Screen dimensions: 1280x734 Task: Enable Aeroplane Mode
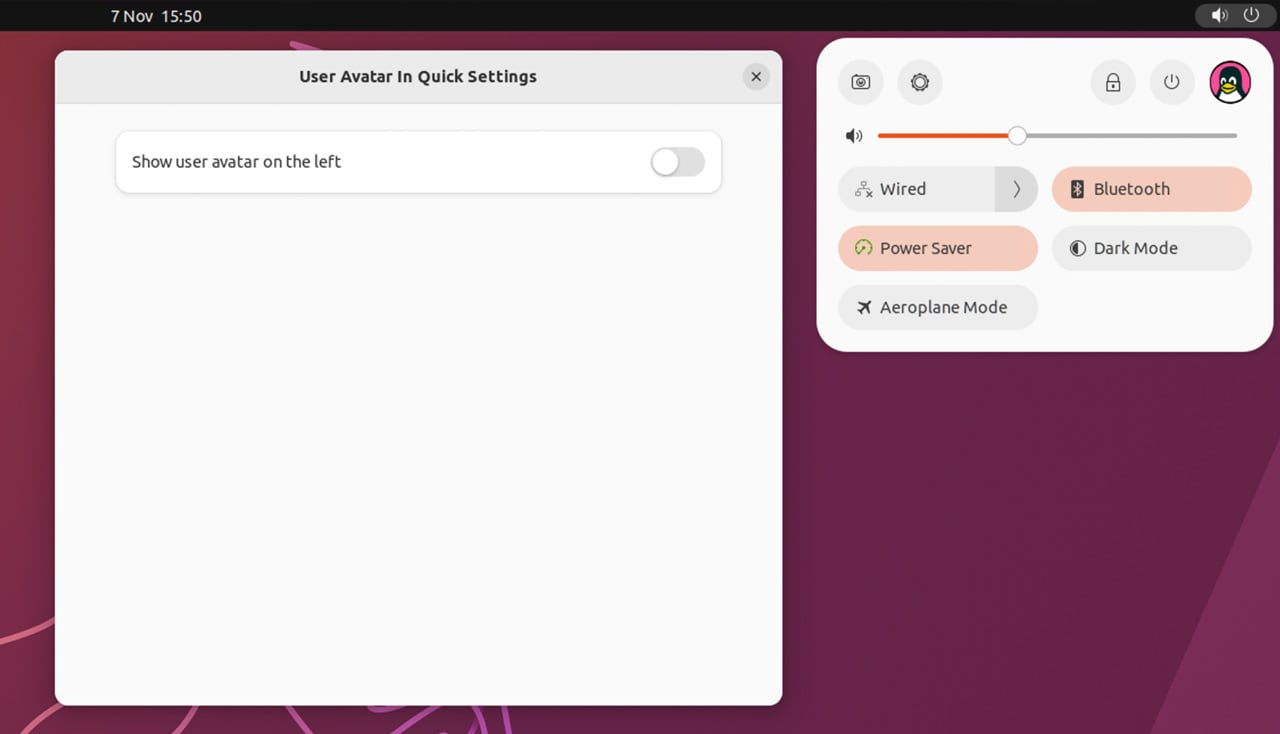point(938,307)
